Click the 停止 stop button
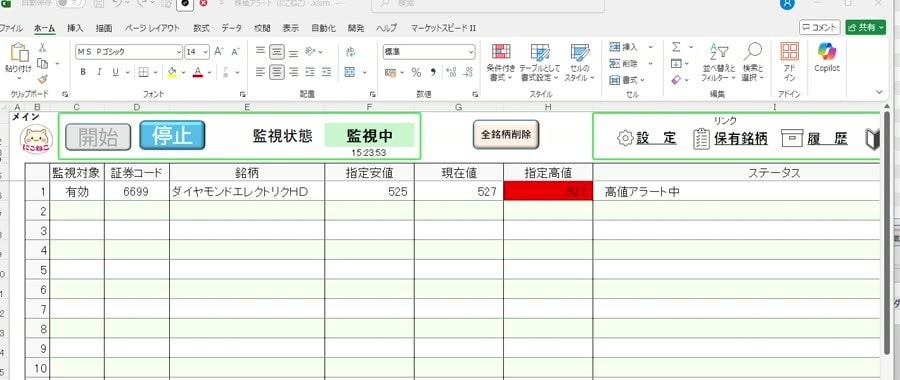Image resolution: width=900 pixels, height=380 pixels. pos(172,135)
